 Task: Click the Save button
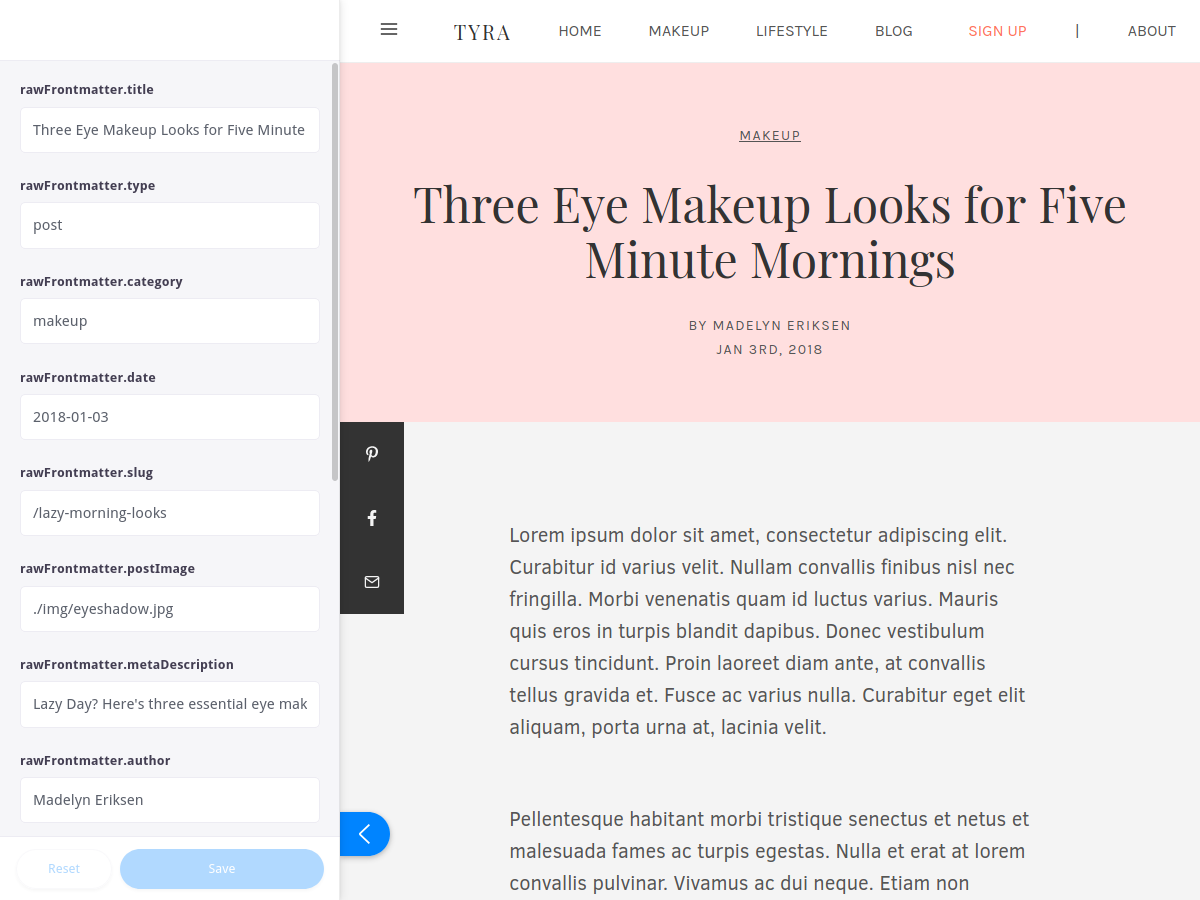pyautogui.click(x=222, y=869)
